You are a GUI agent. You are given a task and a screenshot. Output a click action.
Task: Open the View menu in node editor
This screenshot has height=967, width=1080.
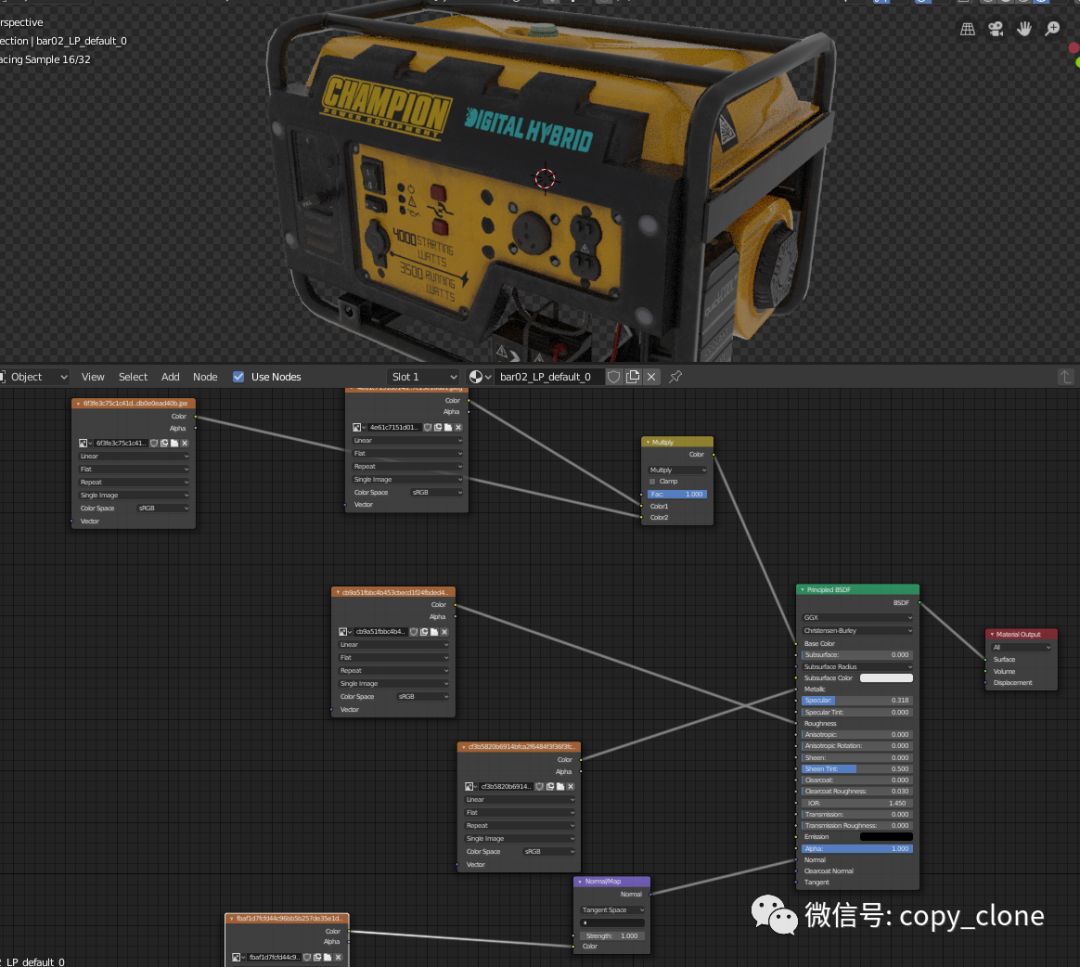point(93,377)
